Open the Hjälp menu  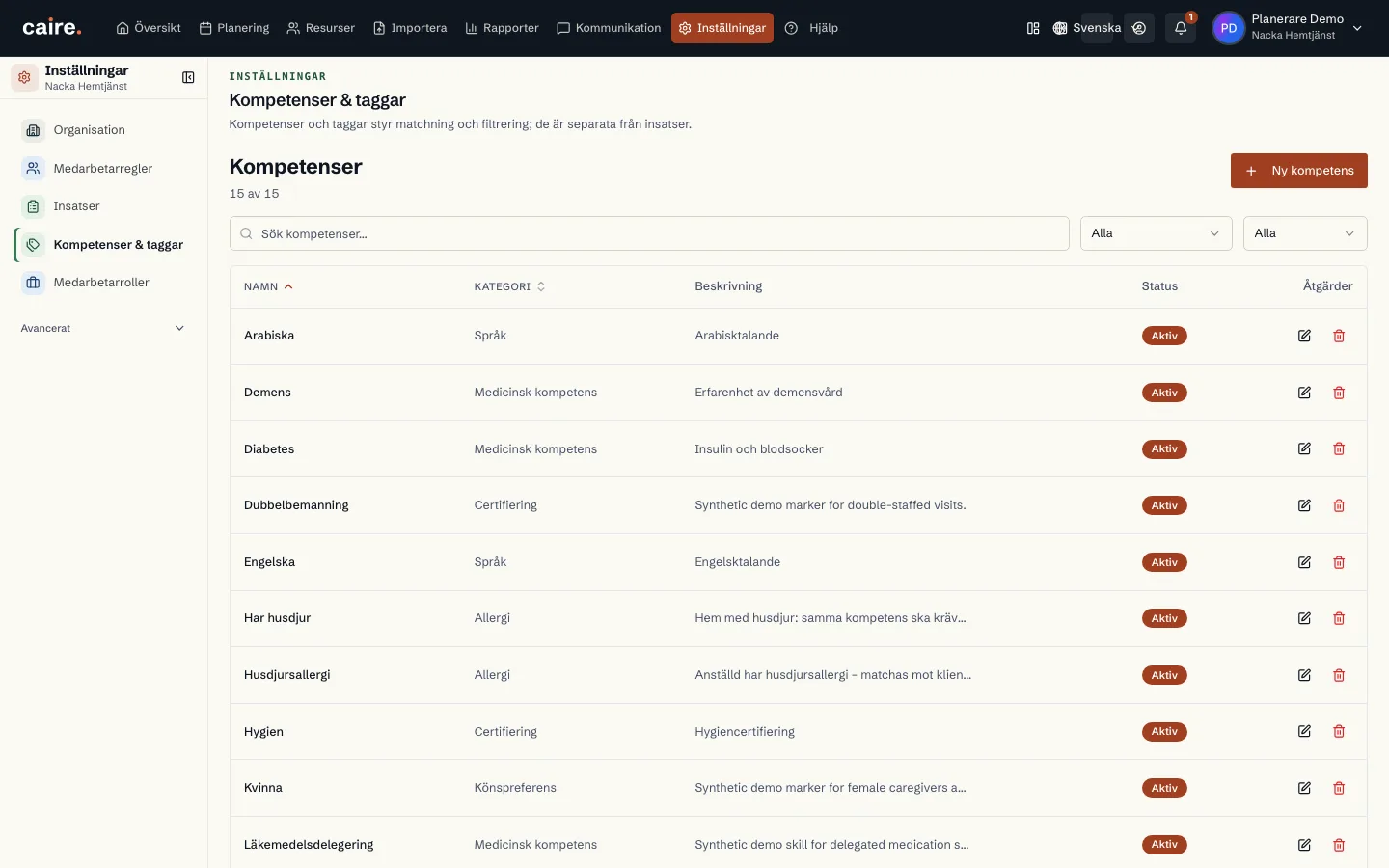coord(811,28)
